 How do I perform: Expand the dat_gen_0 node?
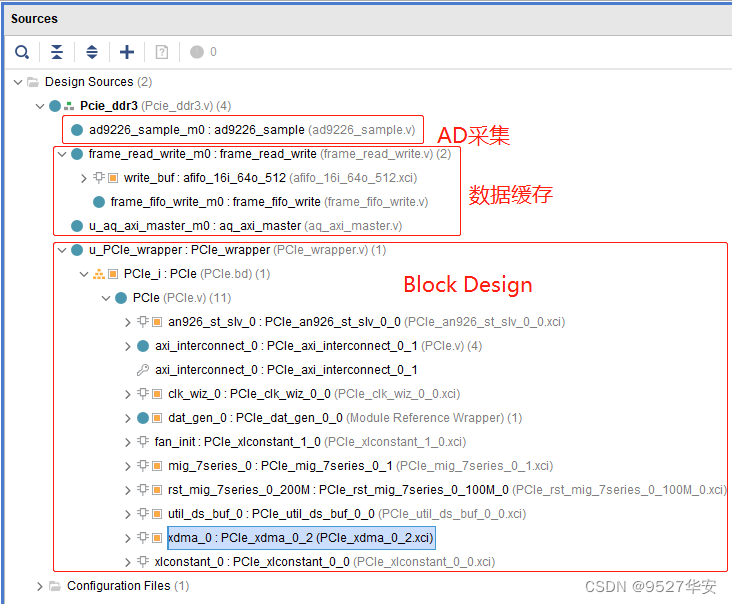click(127, 418)
